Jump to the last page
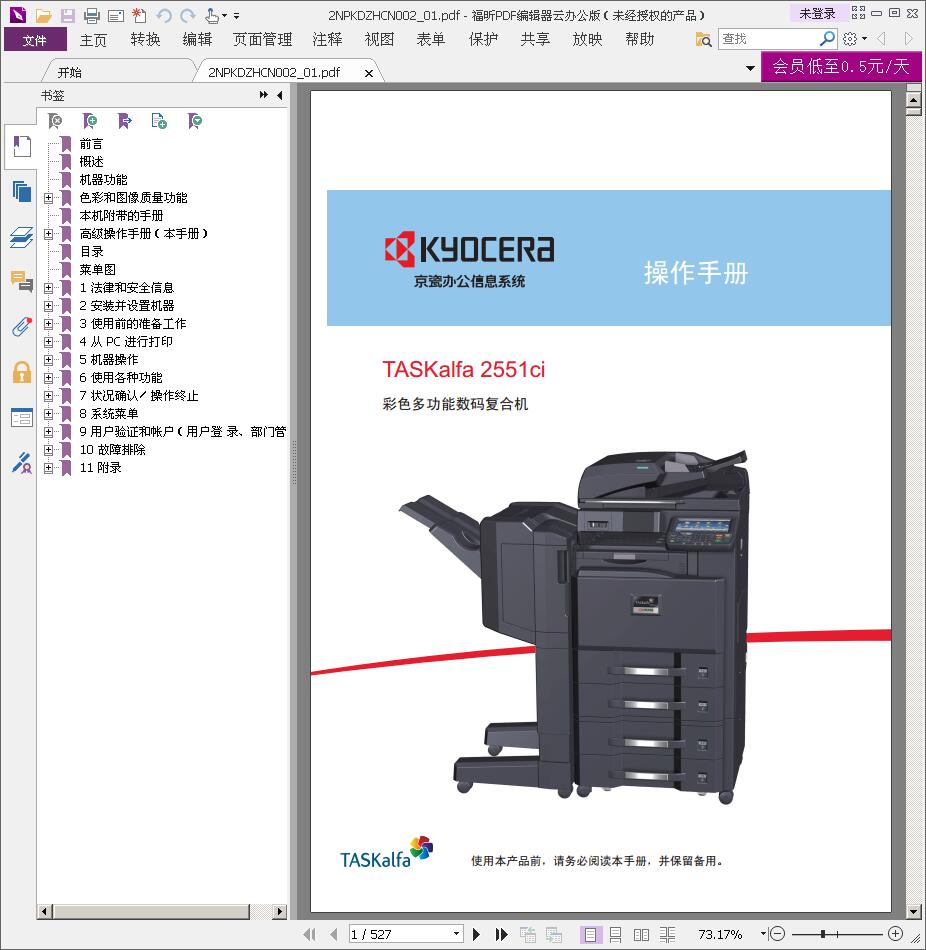The height and width of the screenshot is (950, 926). 501,934
